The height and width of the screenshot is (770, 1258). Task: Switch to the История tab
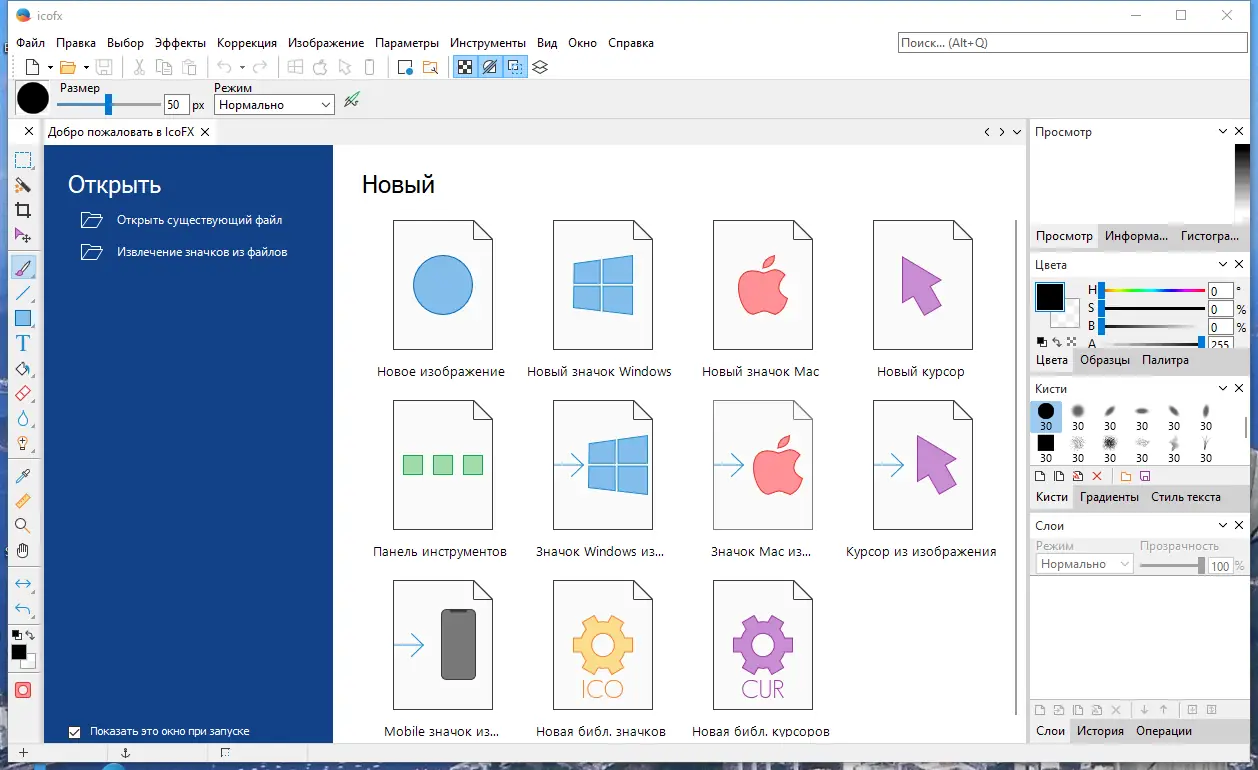[x=1100, y=731]
